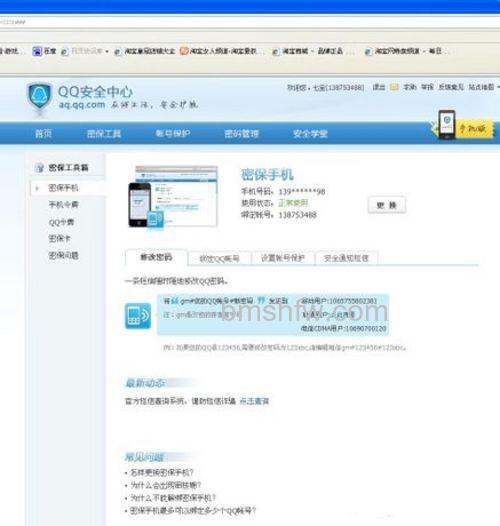Open the 百度 bookmark icon
This screenshot has width=500, height=526.
pos(37,51)
